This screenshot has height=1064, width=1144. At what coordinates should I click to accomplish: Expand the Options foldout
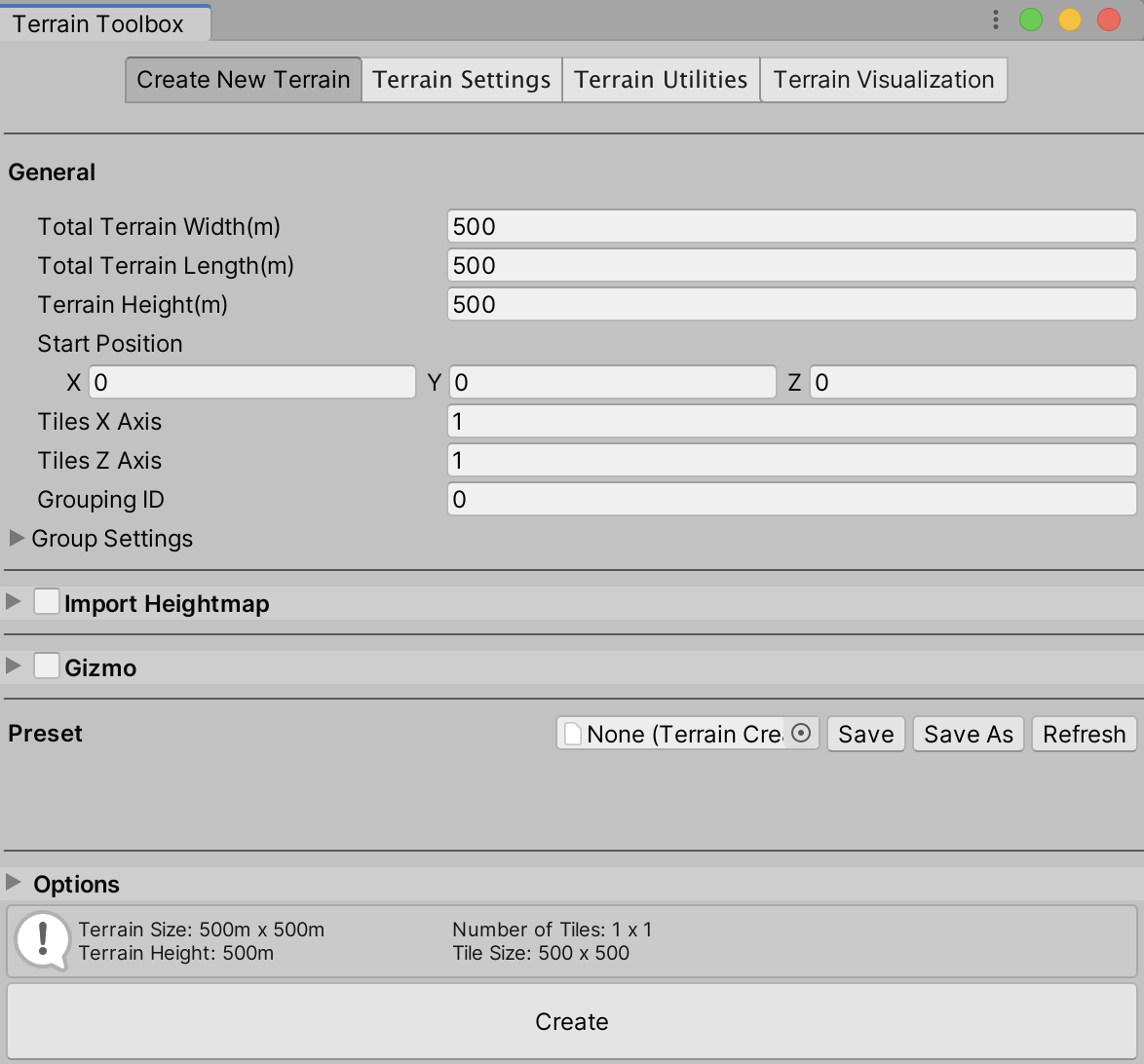[x=14, y=883]
